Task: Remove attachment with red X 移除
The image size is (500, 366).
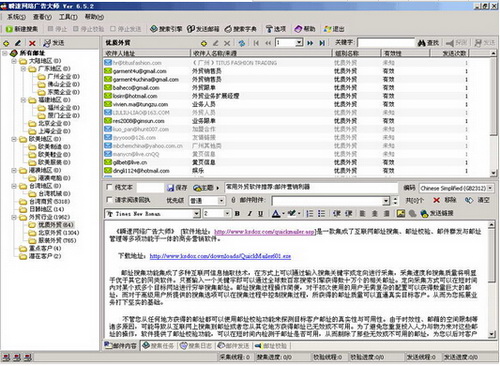Action: 445,200
